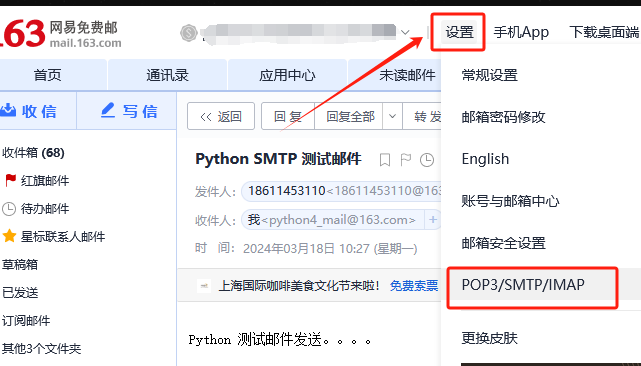Open the dropdown arrow next to 回复全部
The width and height of the screenshot is (641, 366).
[392, 117]
